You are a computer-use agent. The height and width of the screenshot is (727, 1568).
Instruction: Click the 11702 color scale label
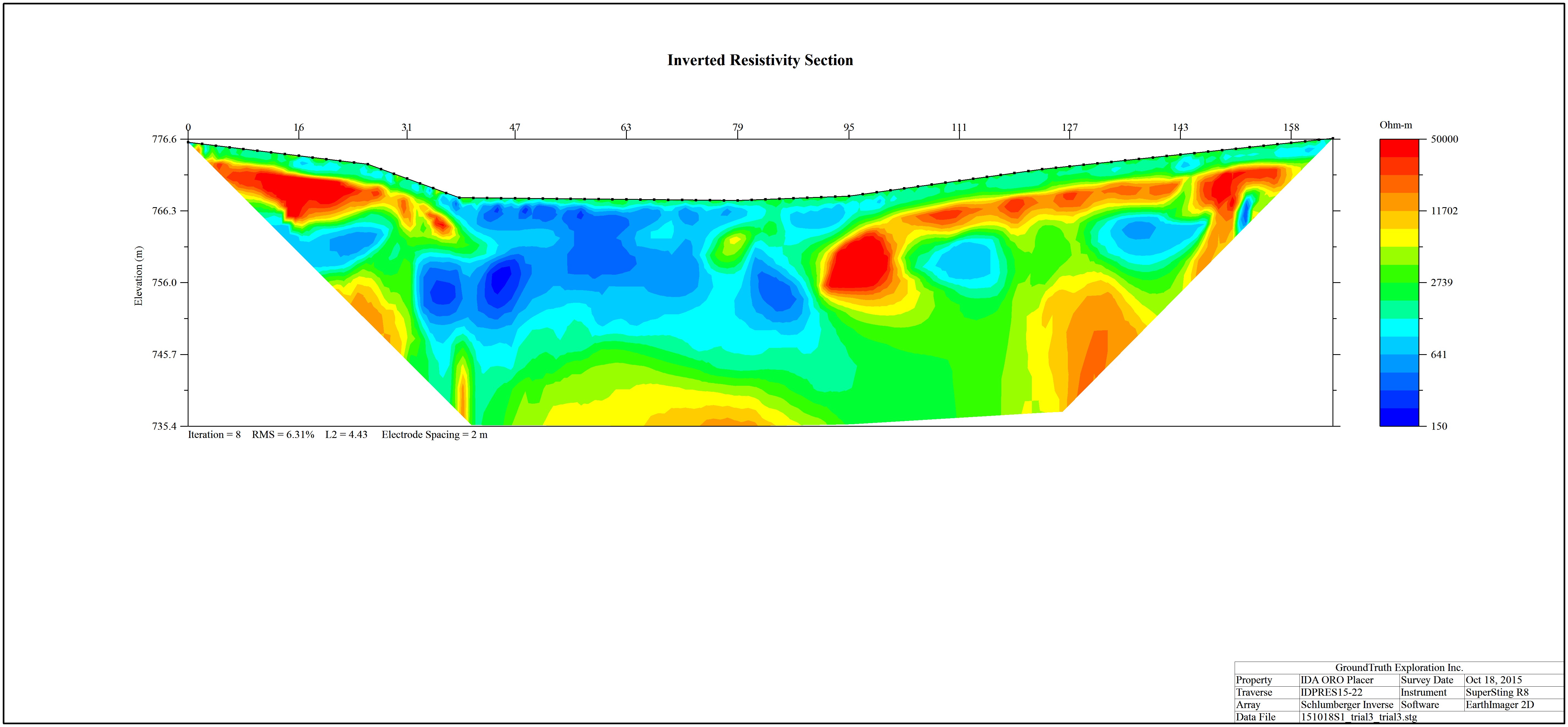point(1444,210)
